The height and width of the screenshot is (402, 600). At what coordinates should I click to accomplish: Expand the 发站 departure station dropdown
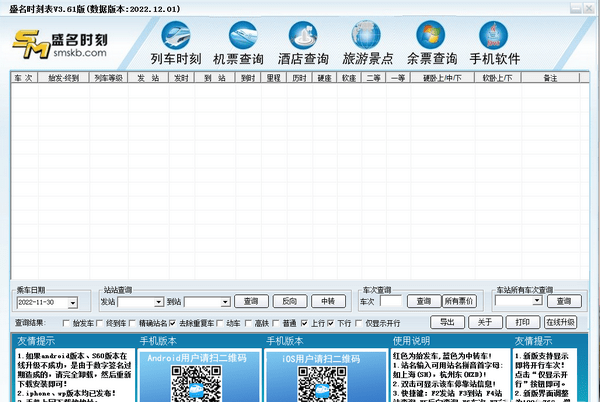pos(157,301)
